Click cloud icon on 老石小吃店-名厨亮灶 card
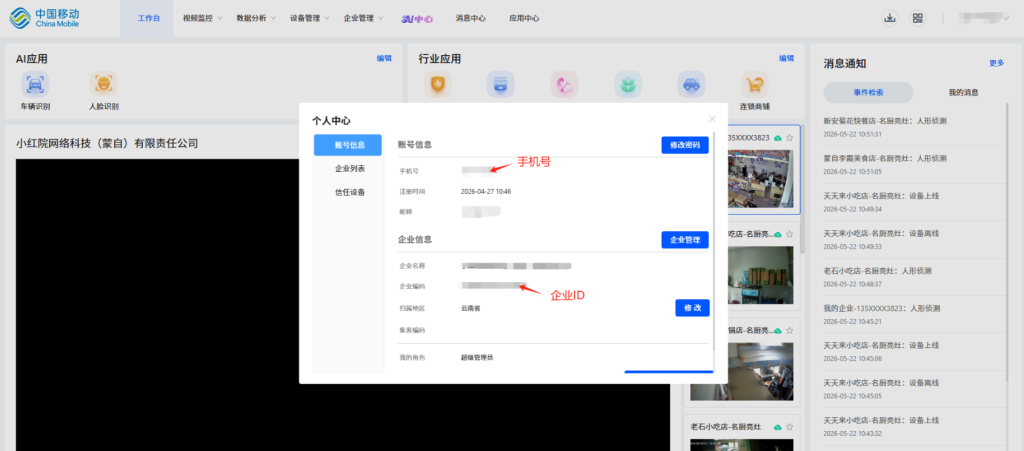This screenshot has width=1024, height=451. point(777,427)
